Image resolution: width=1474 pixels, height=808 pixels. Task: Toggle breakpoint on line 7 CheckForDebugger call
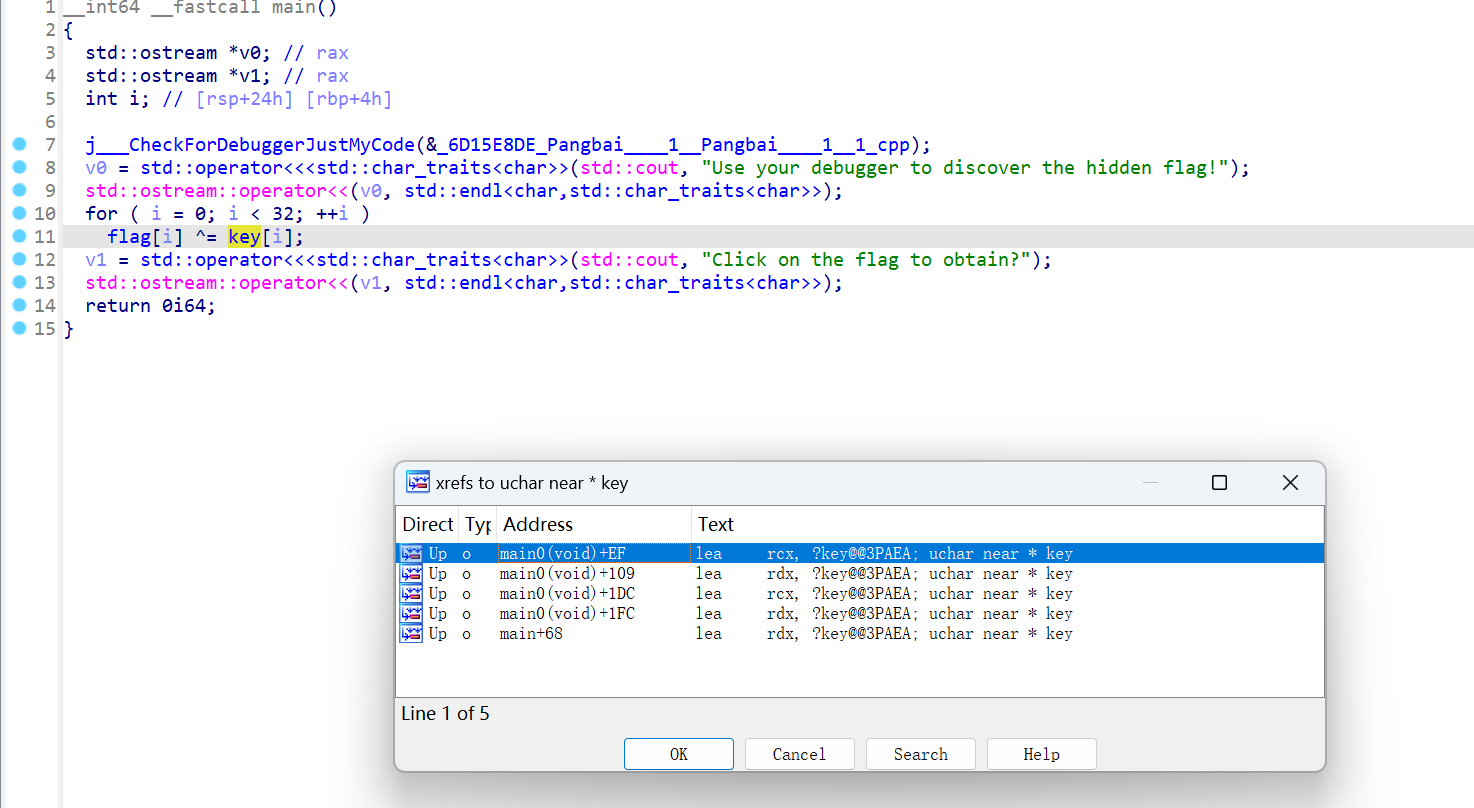[20, 145]
